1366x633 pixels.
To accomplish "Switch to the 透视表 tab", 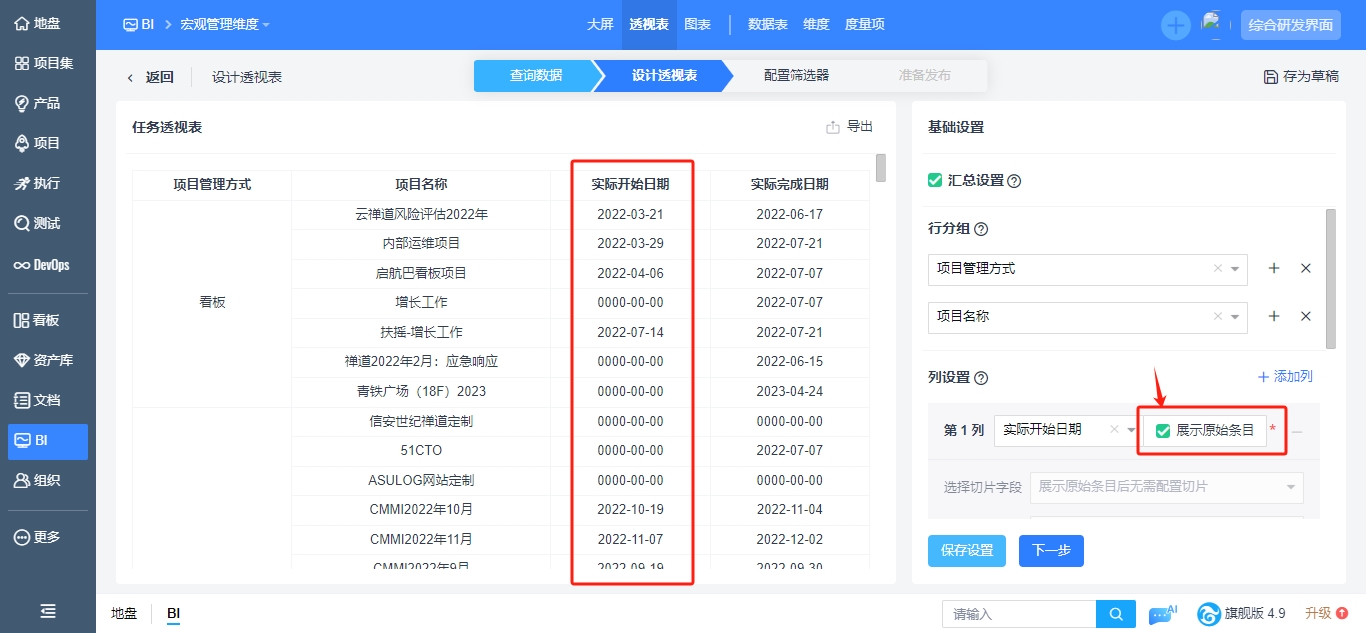I will tap(649, 25).
